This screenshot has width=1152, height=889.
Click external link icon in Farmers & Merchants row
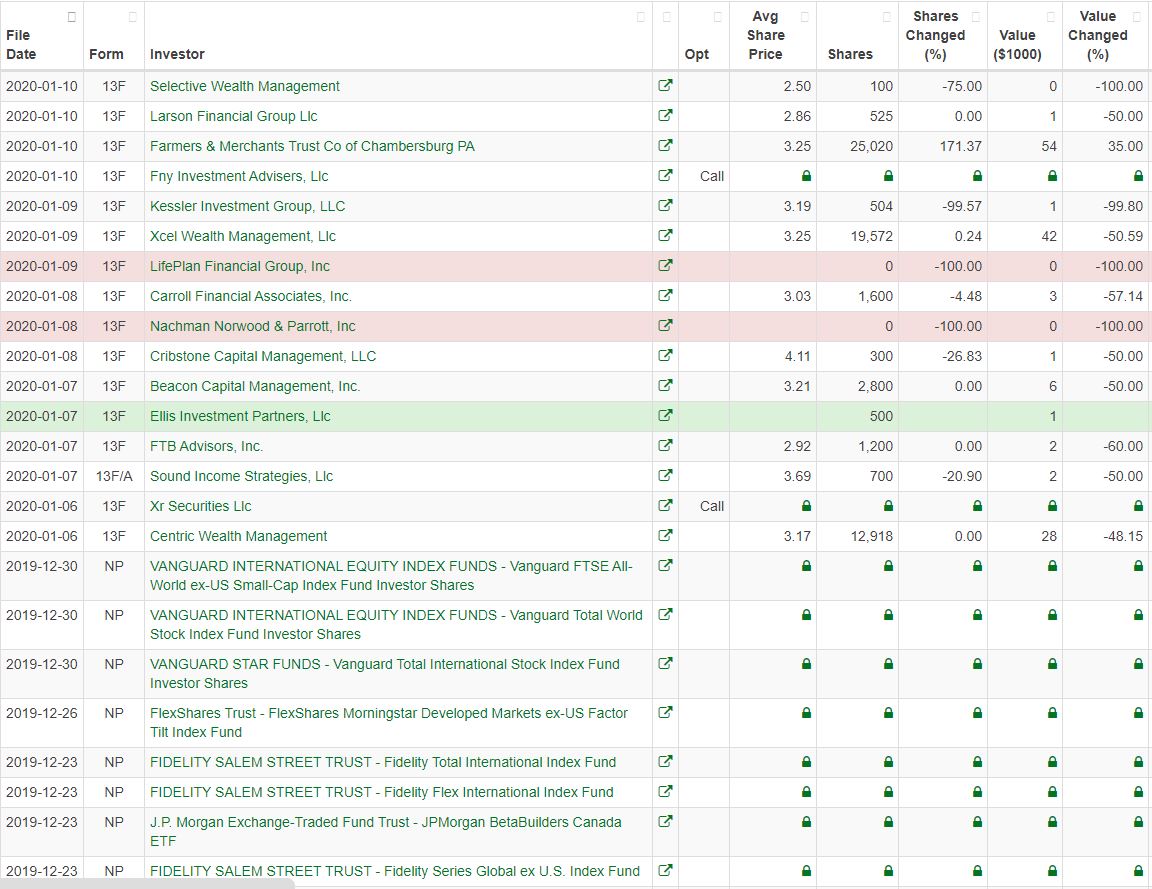pyautogui.click(x=665, y=145)
